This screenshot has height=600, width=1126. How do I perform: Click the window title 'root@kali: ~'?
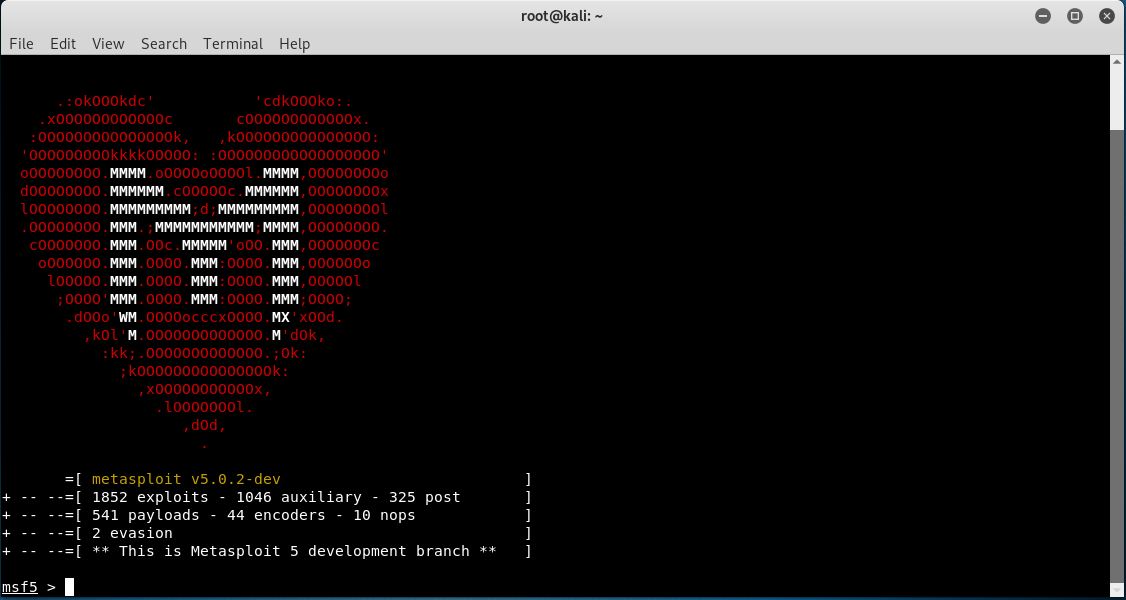click(562, 16)
